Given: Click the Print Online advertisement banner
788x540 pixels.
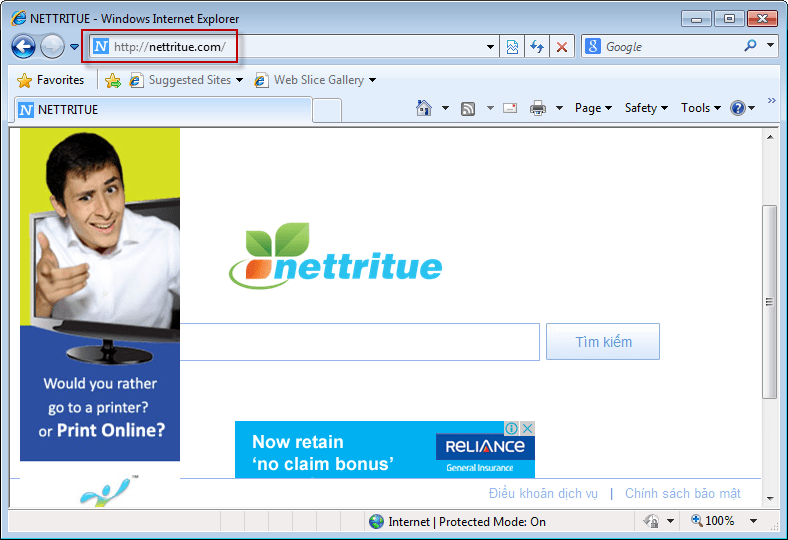Looking at the screenshot, I should point(100,294).
